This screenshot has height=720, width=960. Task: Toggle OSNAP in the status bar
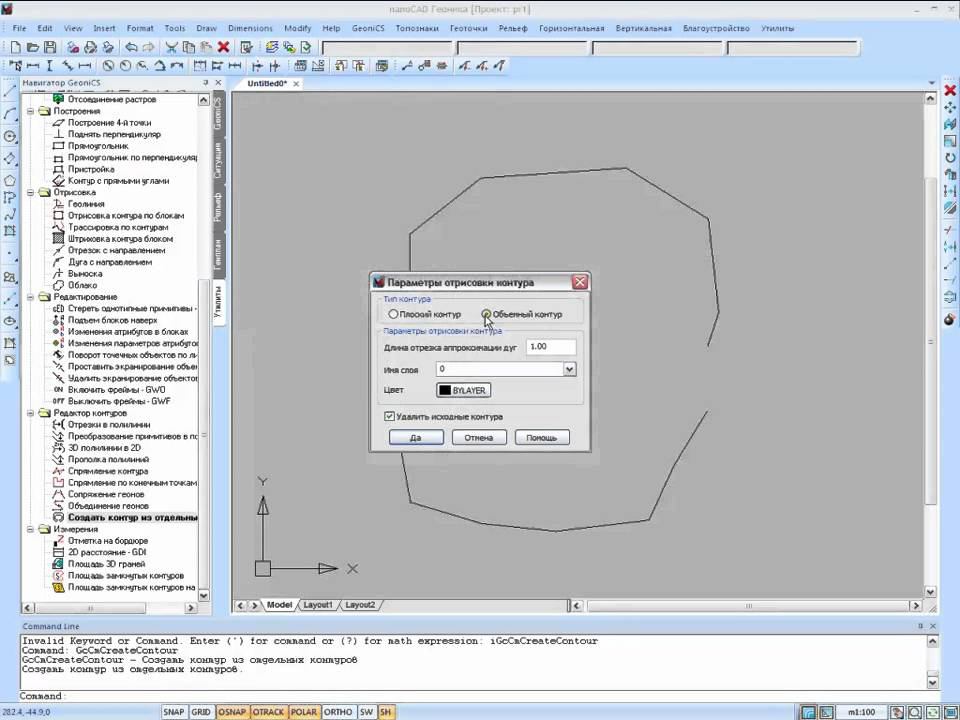[234, 712]
